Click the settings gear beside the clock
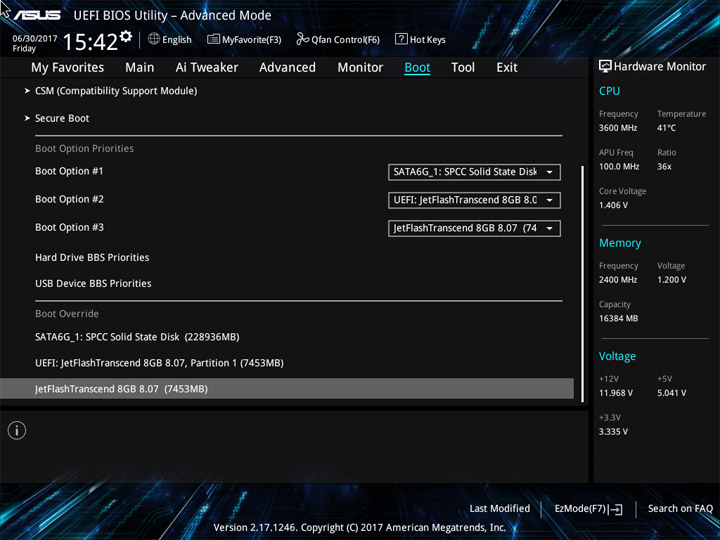This screenshot has height=540, width=720. coord(126,36)
